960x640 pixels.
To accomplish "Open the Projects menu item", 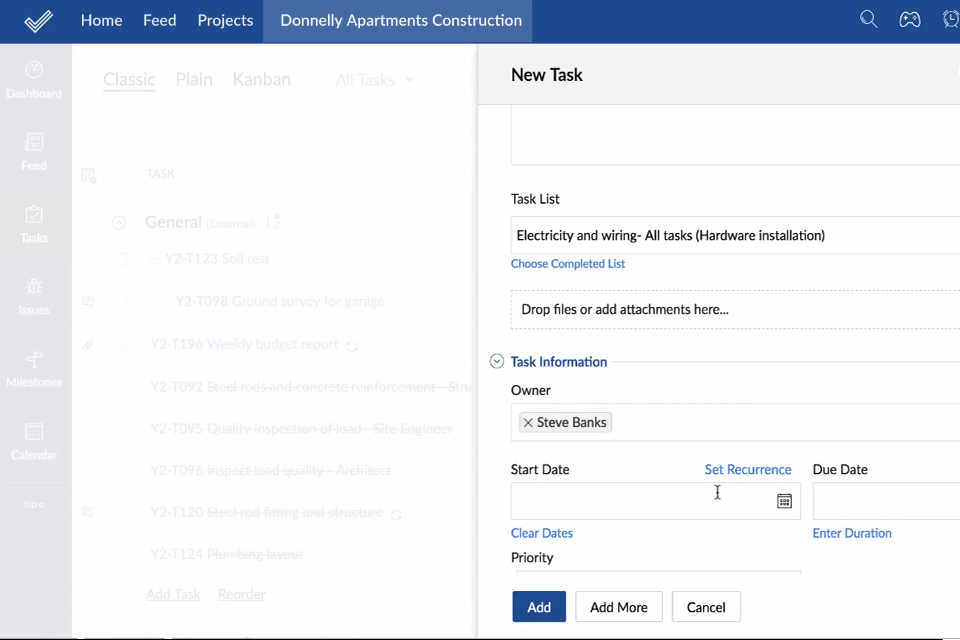I will (x=225, y=20).
